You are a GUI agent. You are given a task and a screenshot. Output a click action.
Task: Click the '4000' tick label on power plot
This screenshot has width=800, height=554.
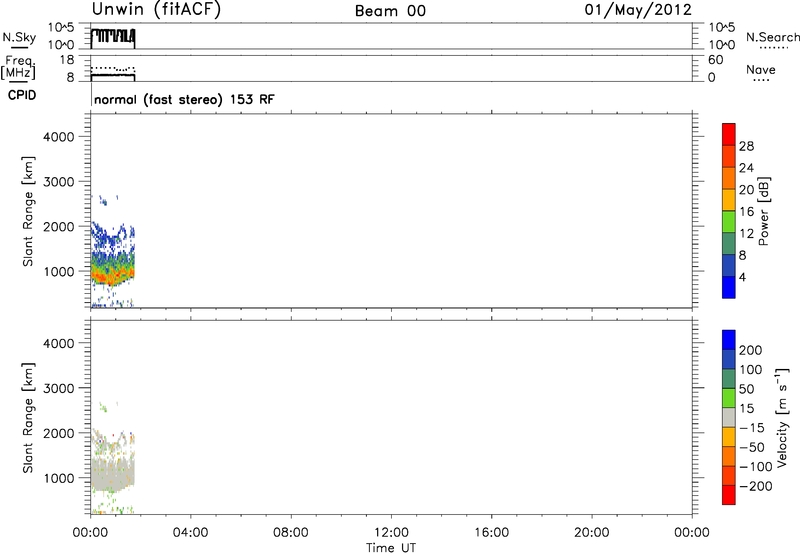point(58,137)
